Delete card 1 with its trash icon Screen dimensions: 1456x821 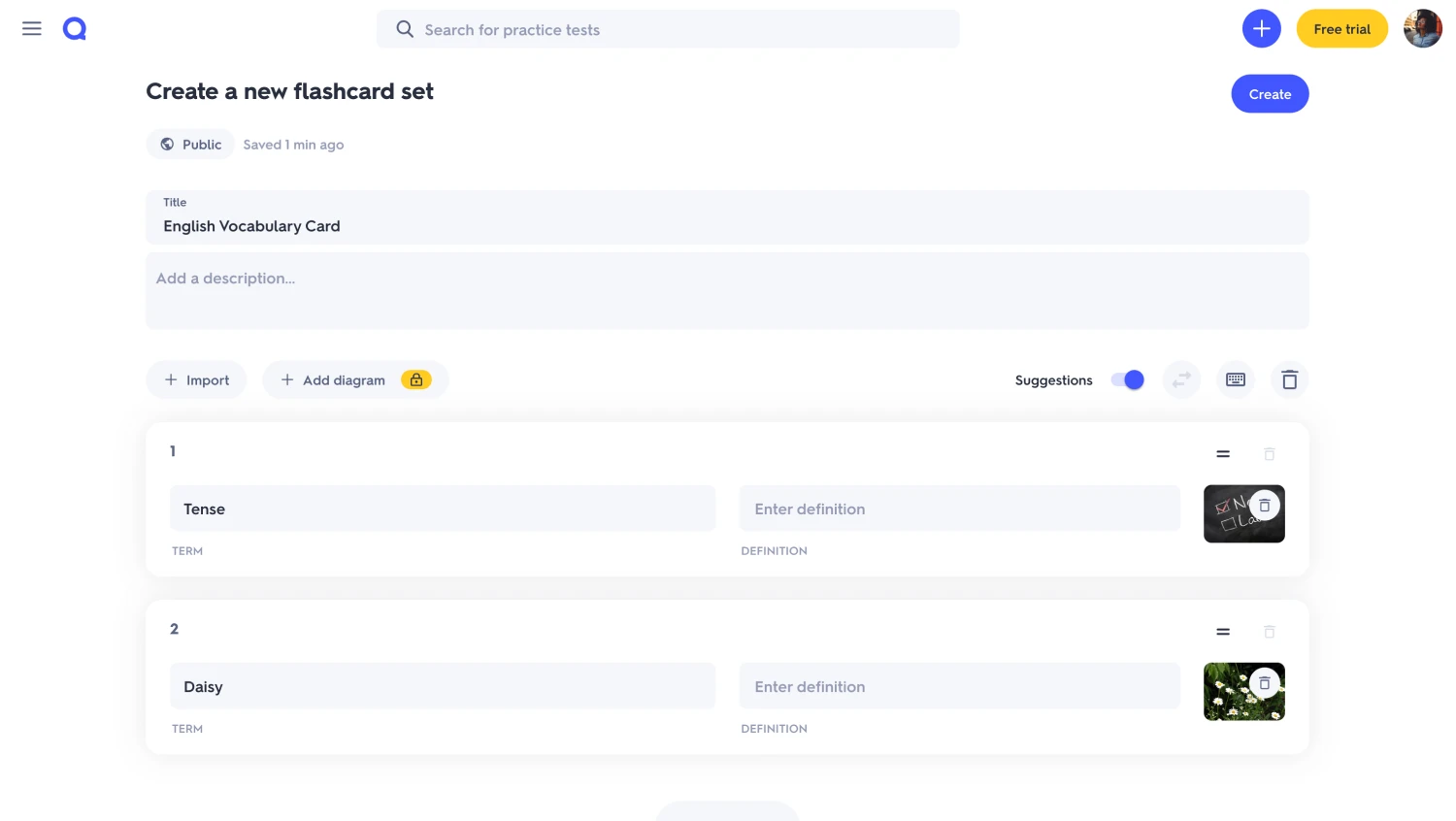pos(1269,453)
